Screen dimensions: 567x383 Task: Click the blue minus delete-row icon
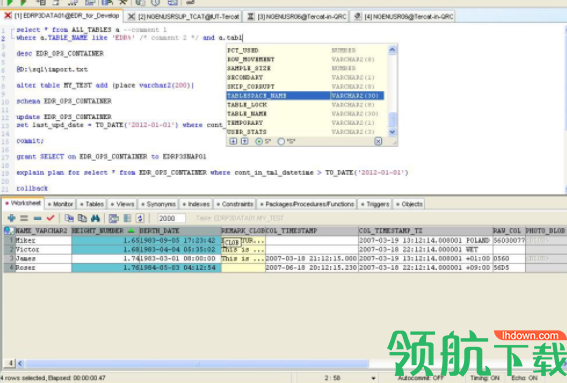37,218
